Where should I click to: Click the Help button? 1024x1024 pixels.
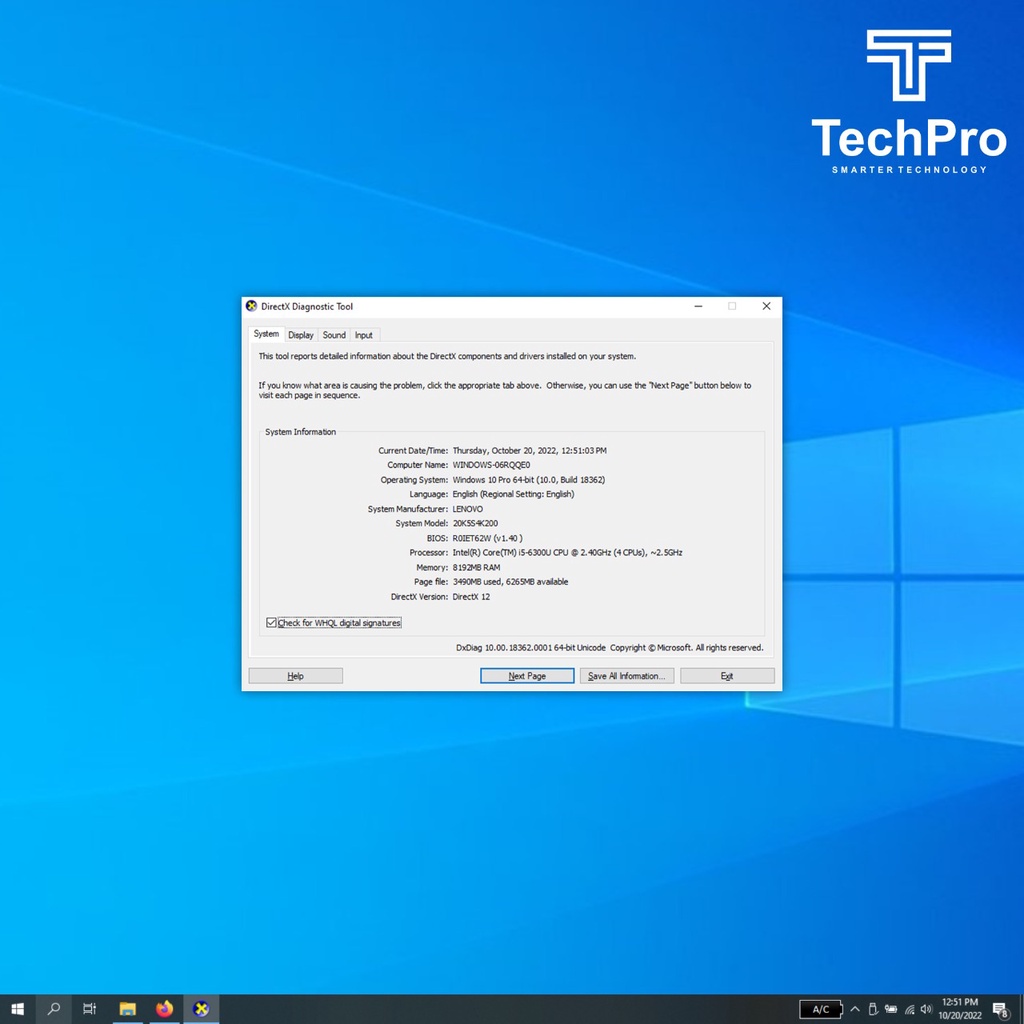(295, 676)
